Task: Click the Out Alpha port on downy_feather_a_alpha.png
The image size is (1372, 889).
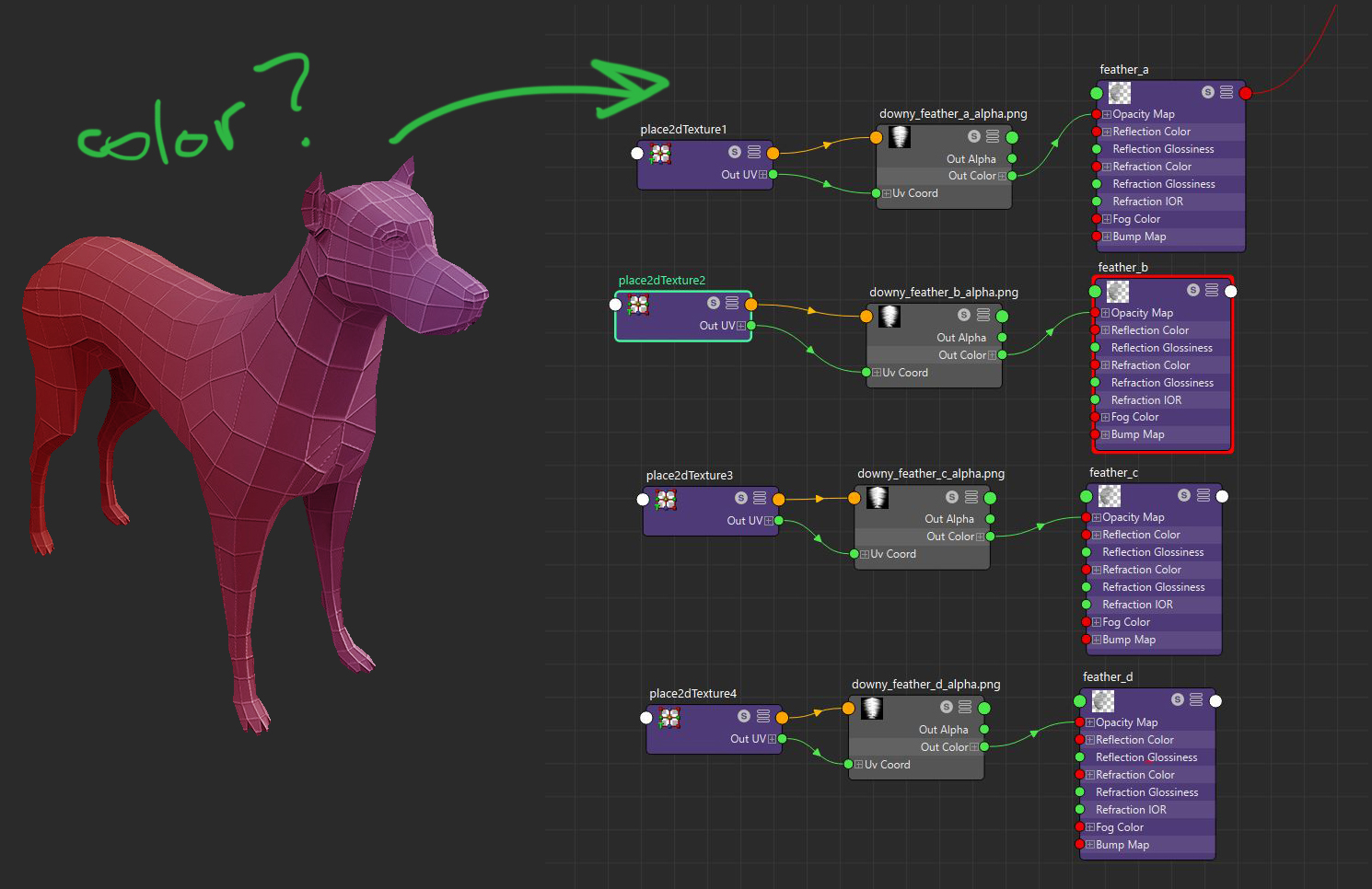Action: [1012, 159]
